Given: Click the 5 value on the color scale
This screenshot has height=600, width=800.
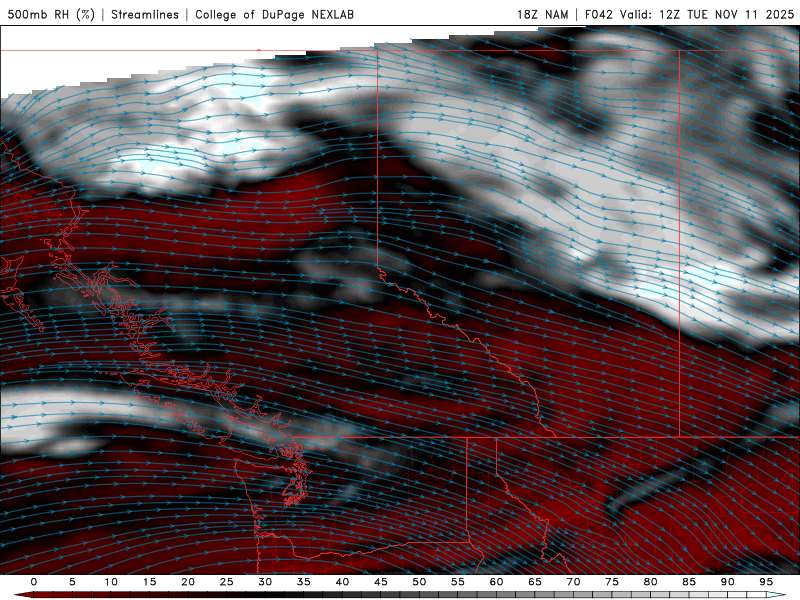Looking at the screenshot, I should (72, 582).
